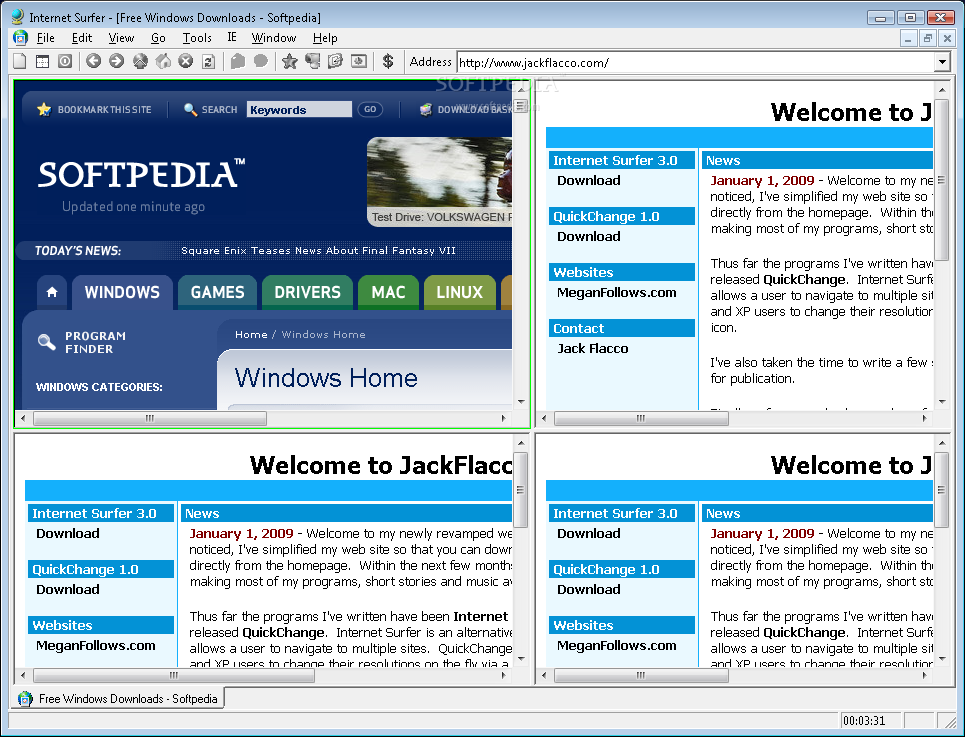Click the computer monitor toolbar icon
The image size is (965, 737).
[313, 61]
